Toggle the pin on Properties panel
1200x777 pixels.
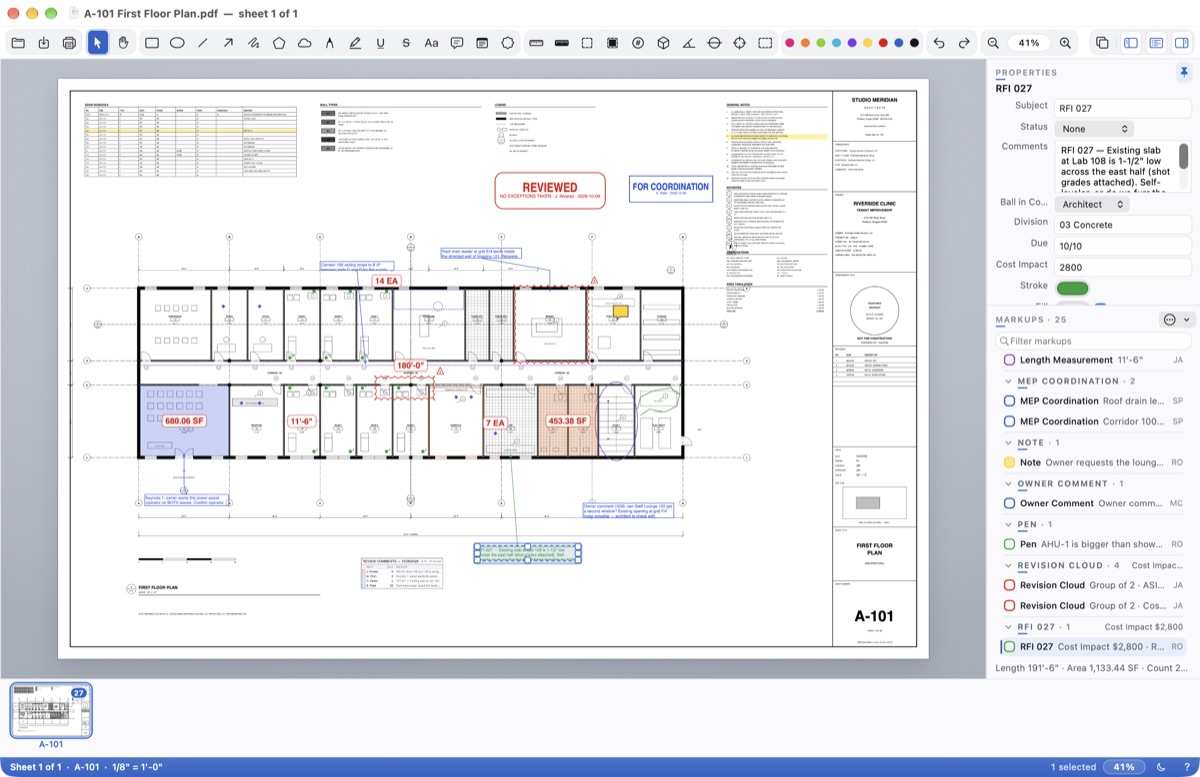1184,72
